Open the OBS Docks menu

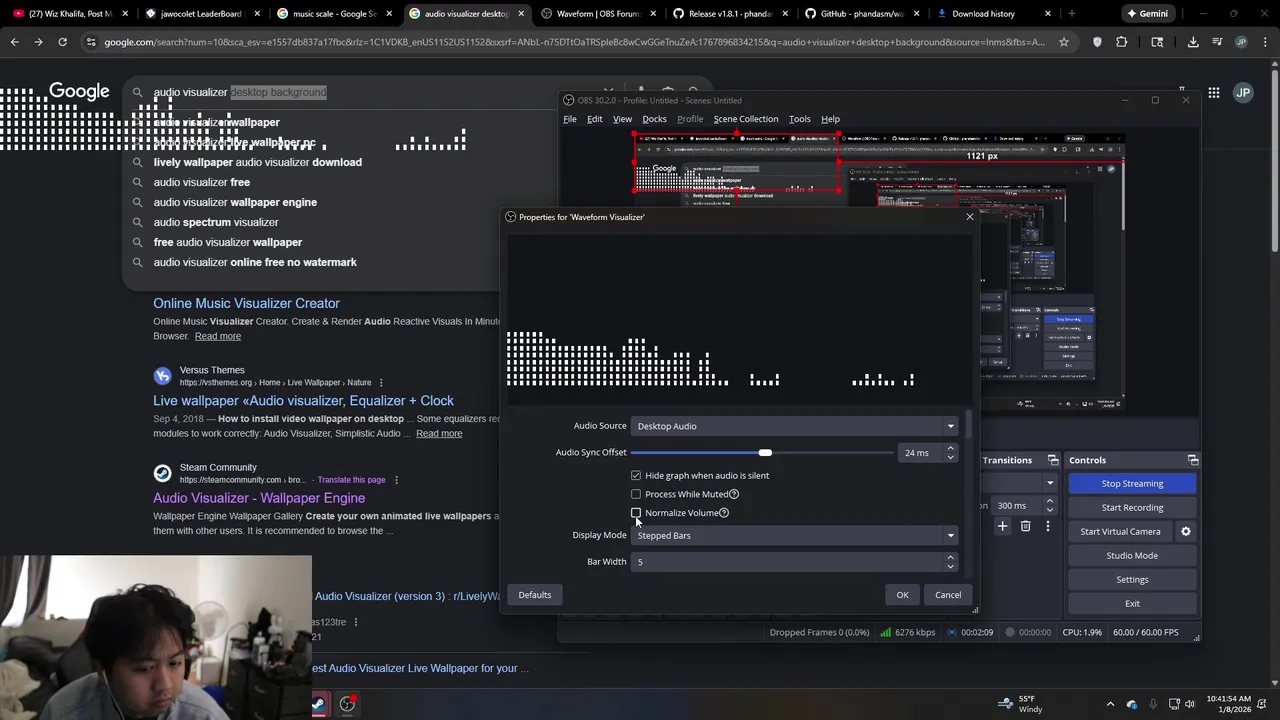click(654, 119)
